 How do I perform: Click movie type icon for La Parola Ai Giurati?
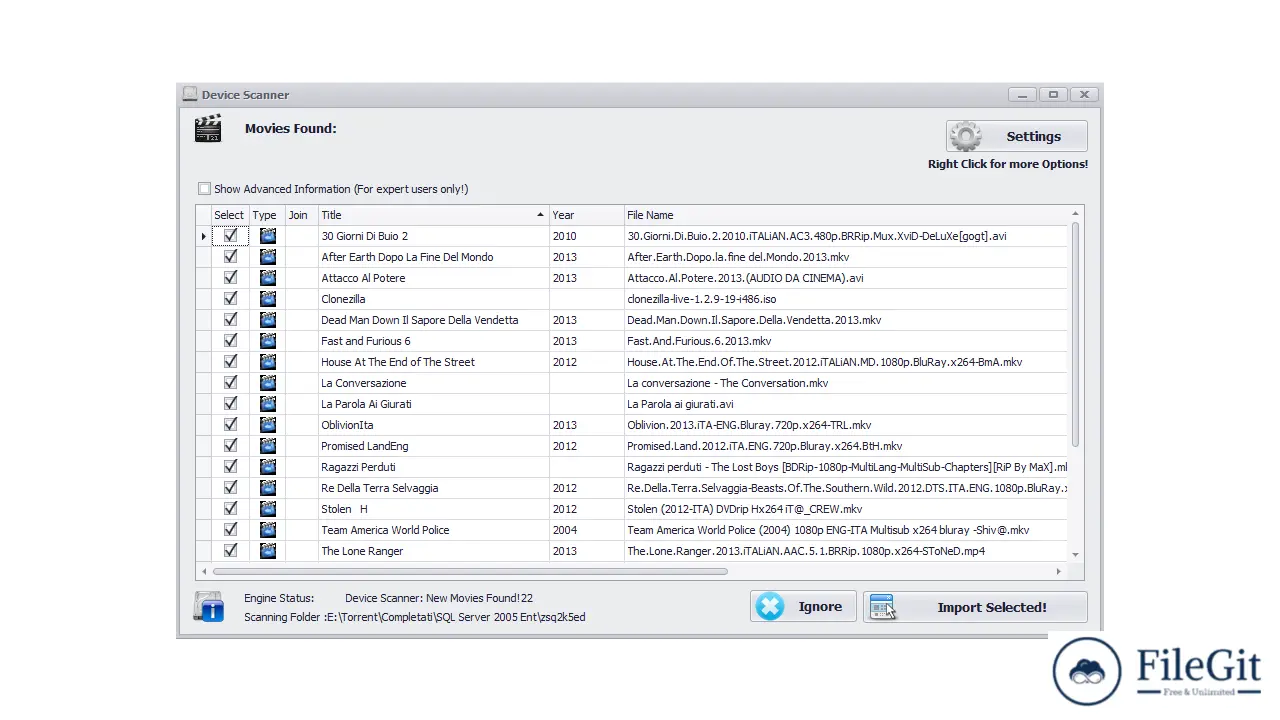(267, 404)
